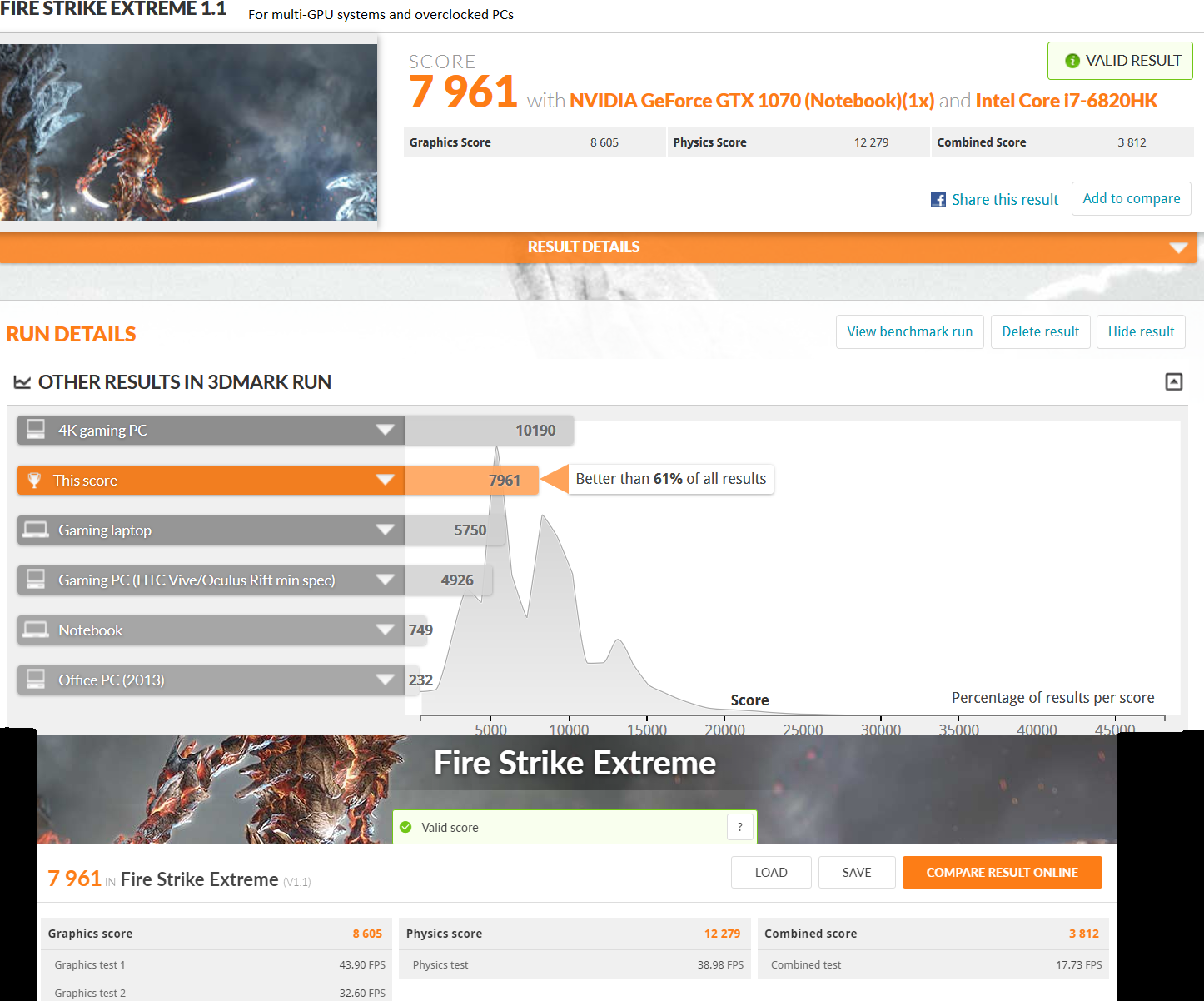This screenshot has height=1001, width=1204.
Task: Click the desktop icon in Gaming PC HTC Vive row
Action: point(36,580)
